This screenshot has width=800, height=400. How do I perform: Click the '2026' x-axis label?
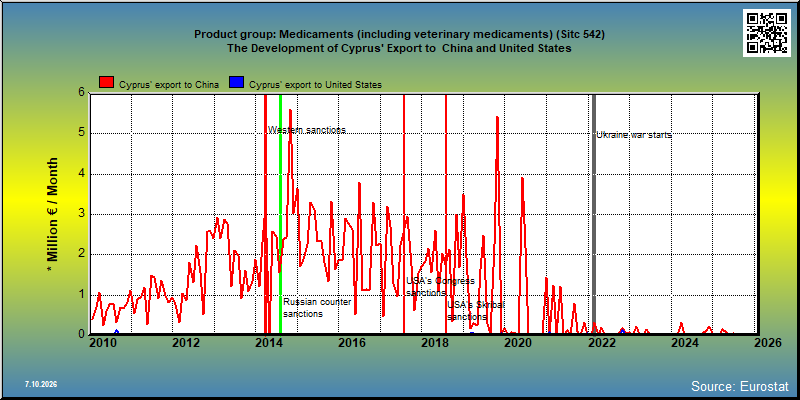click(769, 343)
